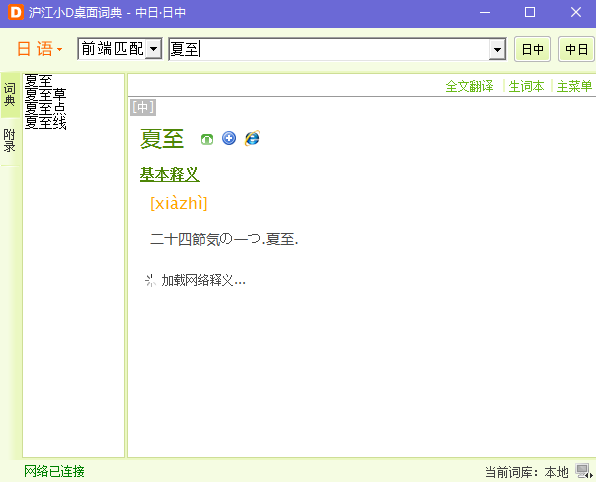Select 夏至点 in the word list
Screen dimensions: 596x482
(x=45, y=109)
